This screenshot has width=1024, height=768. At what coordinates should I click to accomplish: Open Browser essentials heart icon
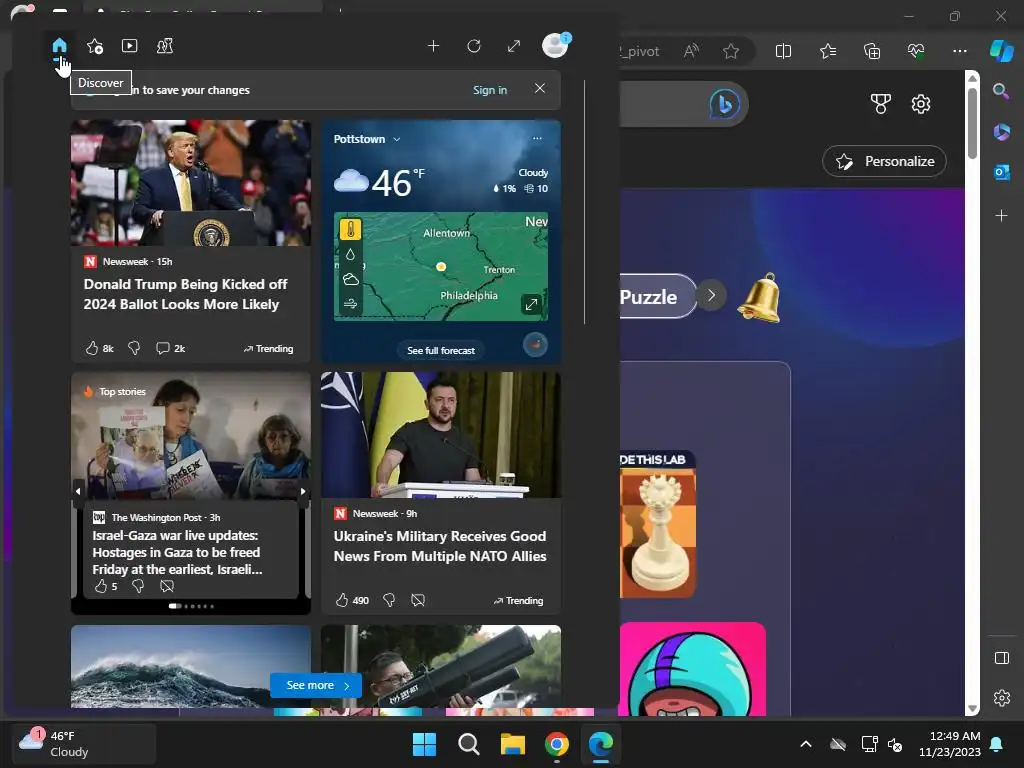[916, 51]
